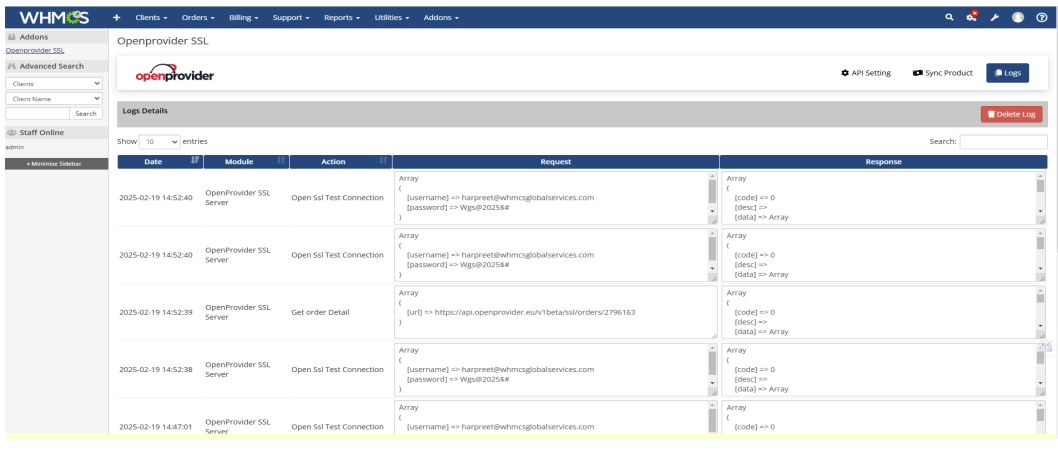Image resolution: width=1058 pixels, height=466 pixels.
Task: Click the Openprovider SSL page title
Action: 163,41
